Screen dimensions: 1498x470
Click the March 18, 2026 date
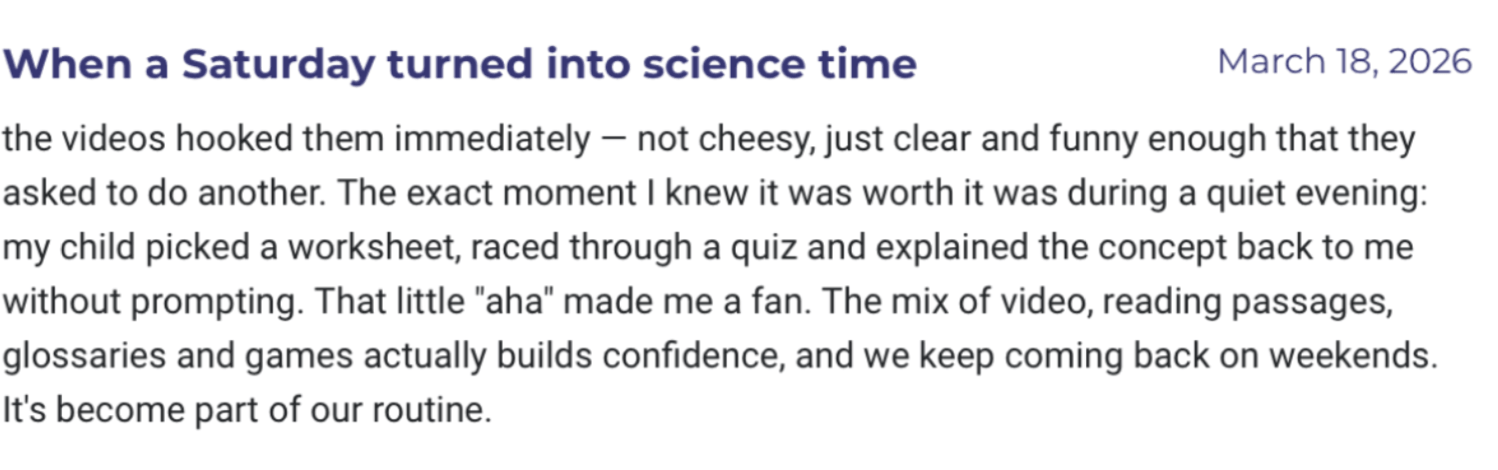1345,62
